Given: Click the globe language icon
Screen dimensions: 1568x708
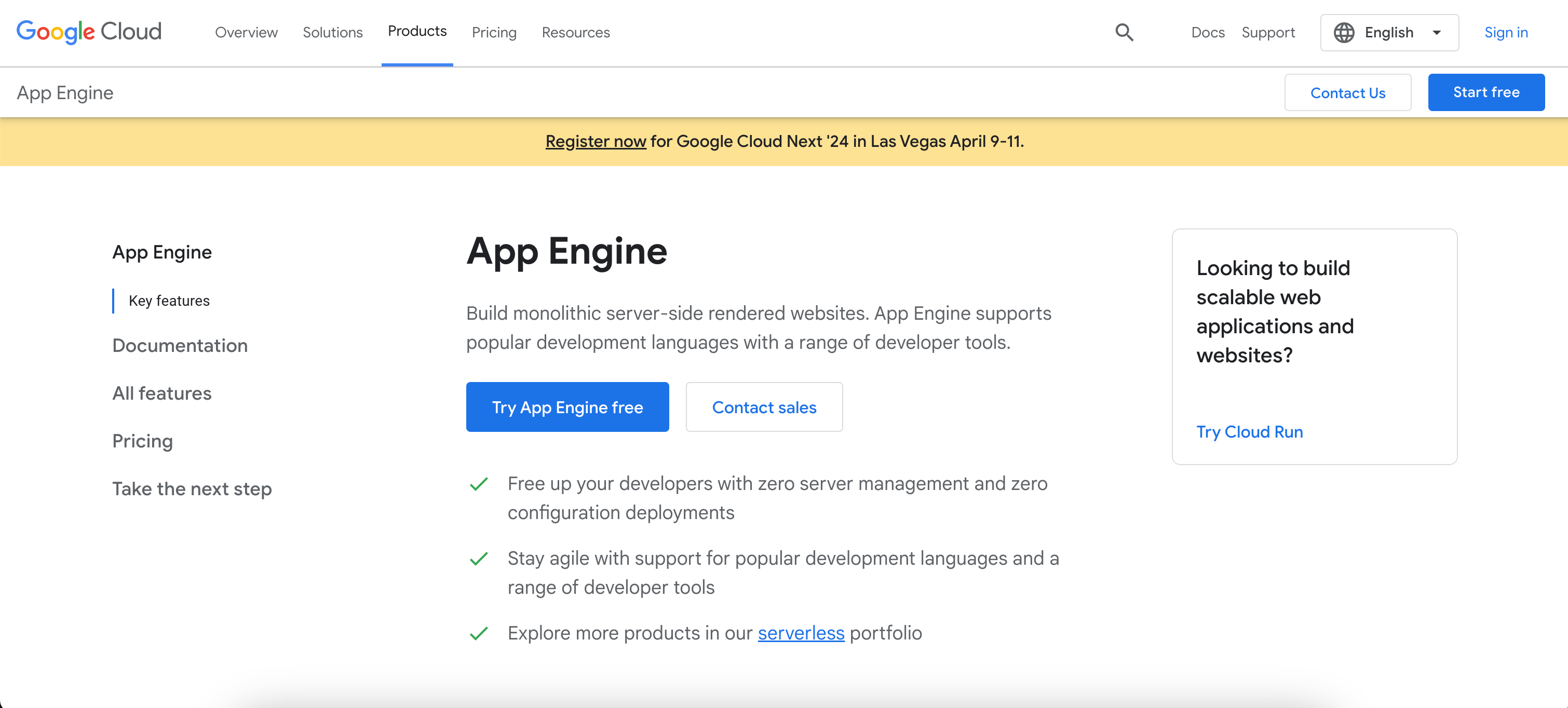Looking at the screenshot, I should pyautogui.click(x=1343, y=32).
